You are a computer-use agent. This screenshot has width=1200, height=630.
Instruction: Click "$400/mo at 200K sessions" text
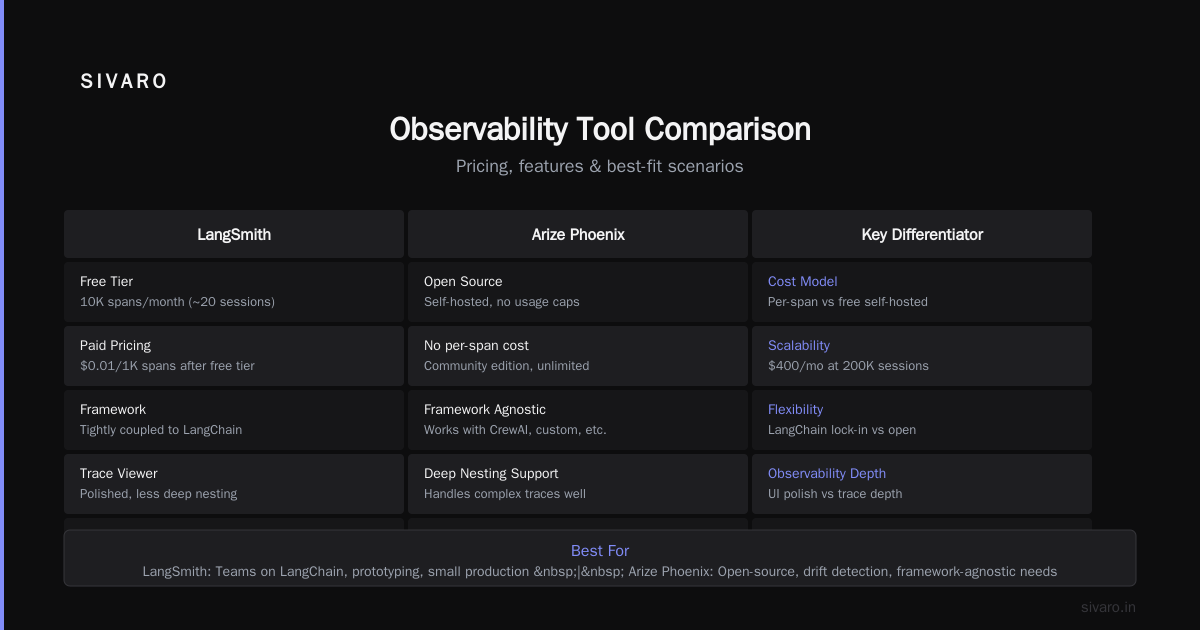[848, 366]
